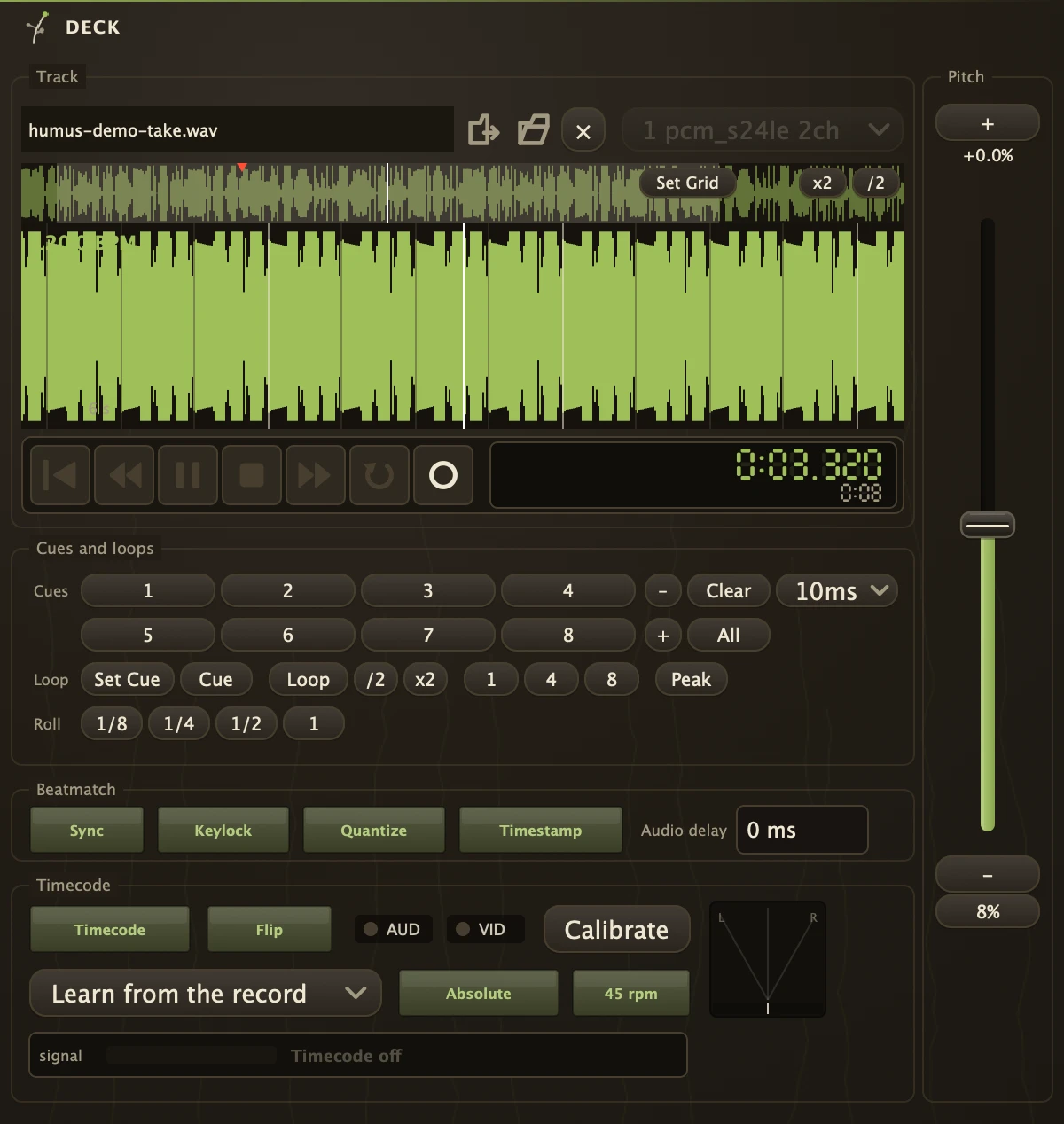This screenshot has height=1124, width=1064.
Task: Click the 8% pitch range button
Action: coord(988,911)
